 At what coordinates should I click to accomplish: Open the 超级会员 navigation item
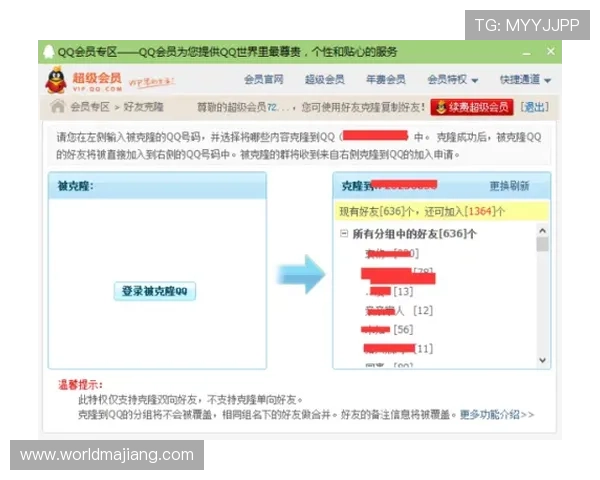click(324, 79)
